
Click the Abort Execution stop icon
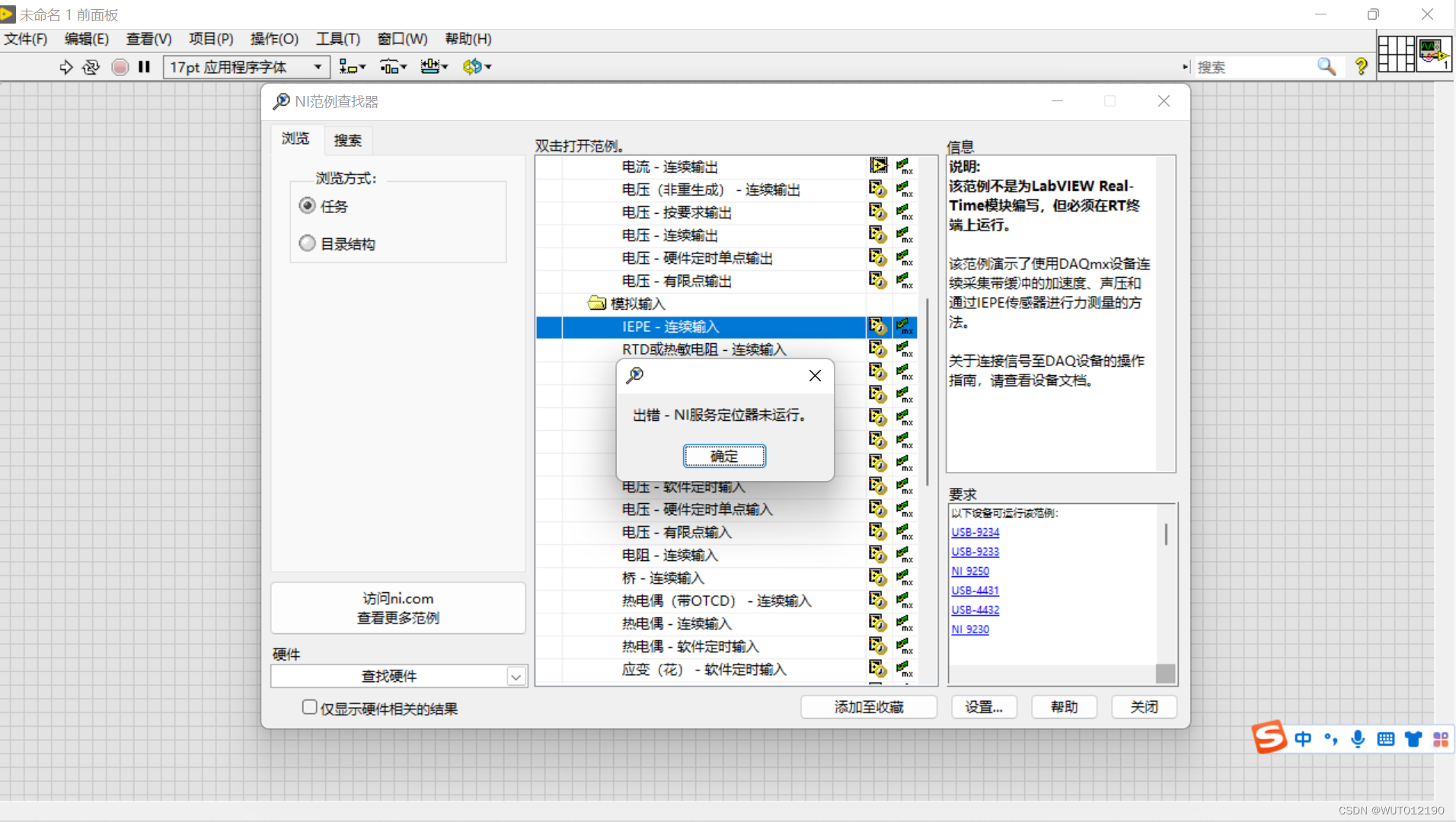point(120,67)
